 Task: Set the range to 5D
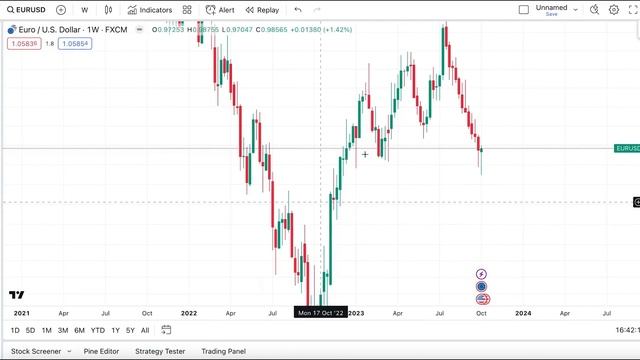(x=30, y=331)
